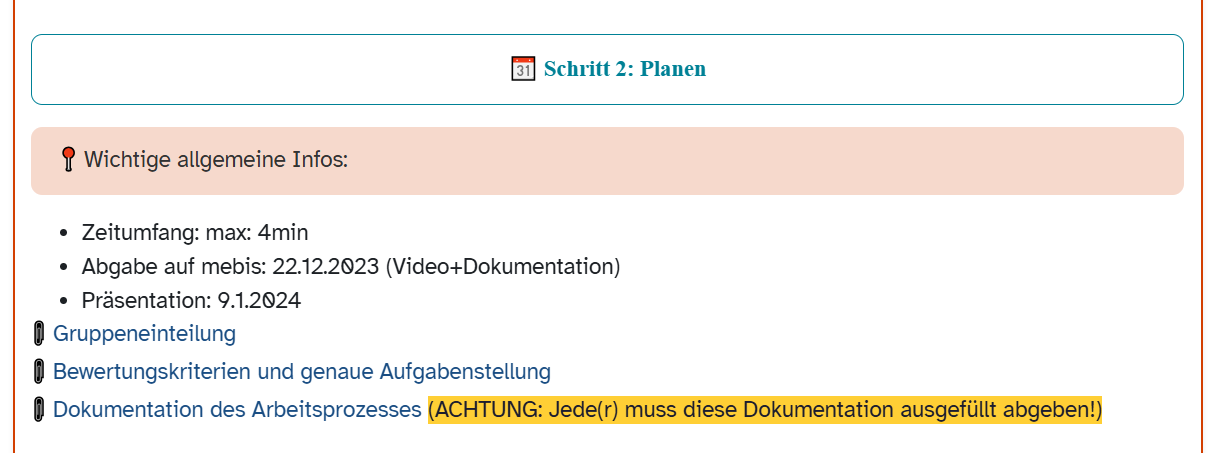Click the "Wichtige allgemeine Infos:" text

point(215,159)
